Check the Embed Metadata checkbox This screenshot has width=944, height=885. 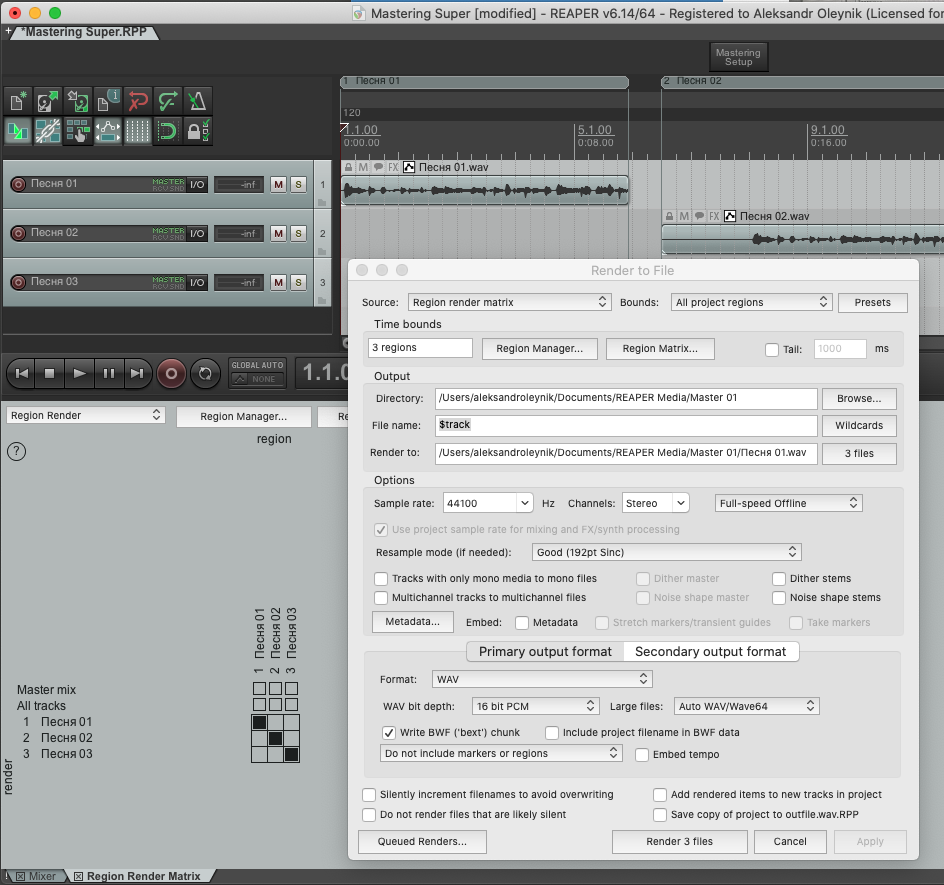pos(522,623)
